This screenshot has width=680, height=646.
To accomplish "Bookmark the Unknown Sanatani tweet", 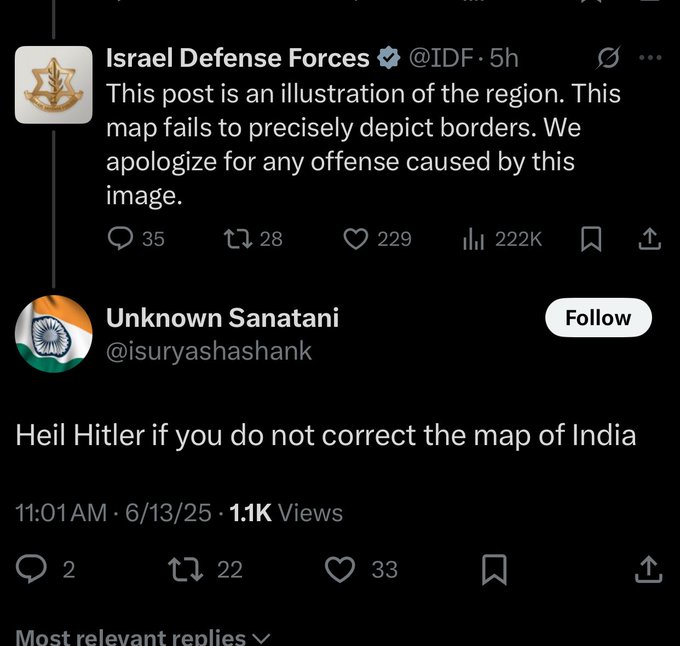I will click(494, 569).
